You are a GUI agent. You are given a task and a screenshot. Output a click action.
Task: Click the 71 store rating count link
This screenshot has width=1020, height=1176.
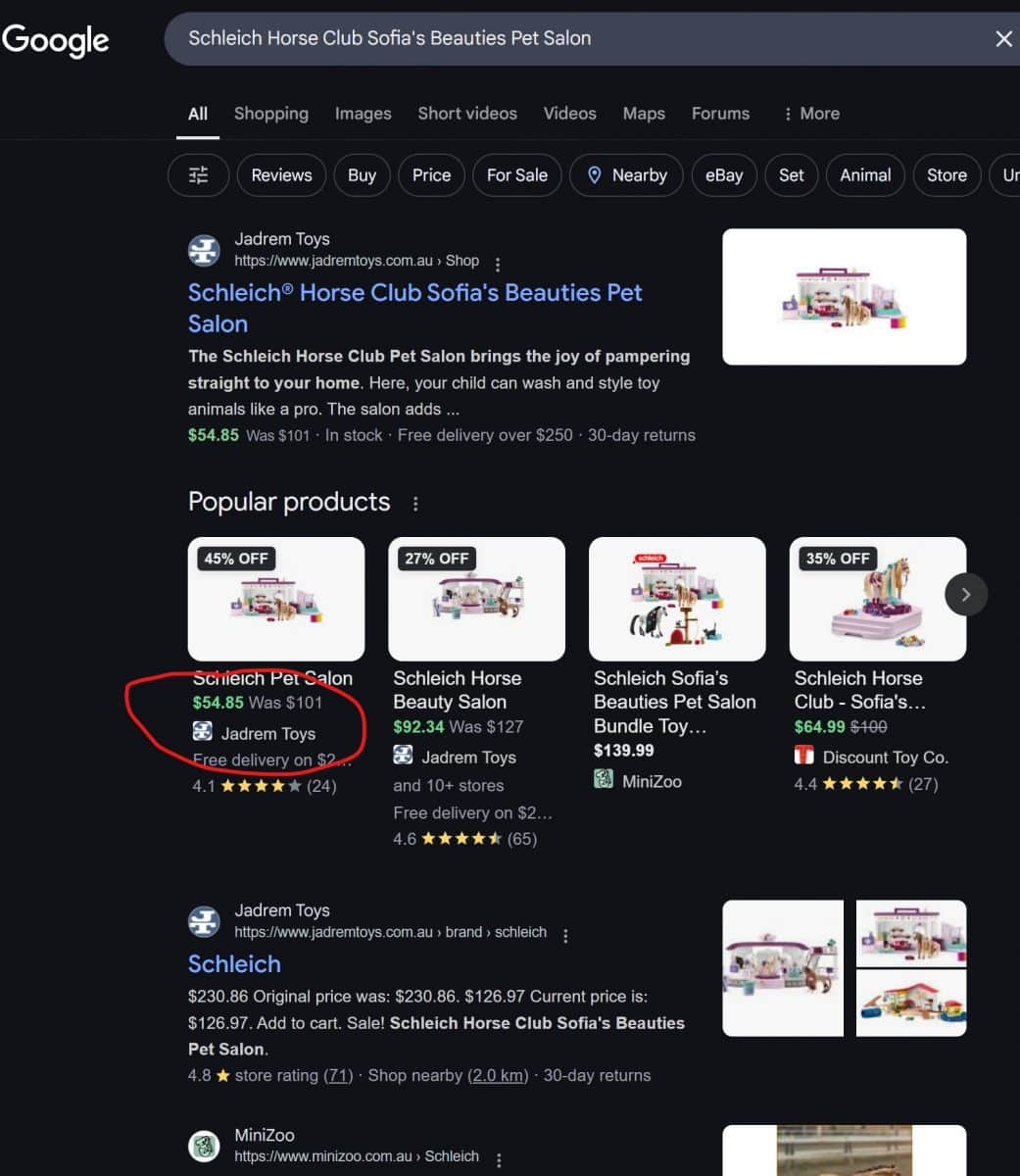tap(340, 1075)
